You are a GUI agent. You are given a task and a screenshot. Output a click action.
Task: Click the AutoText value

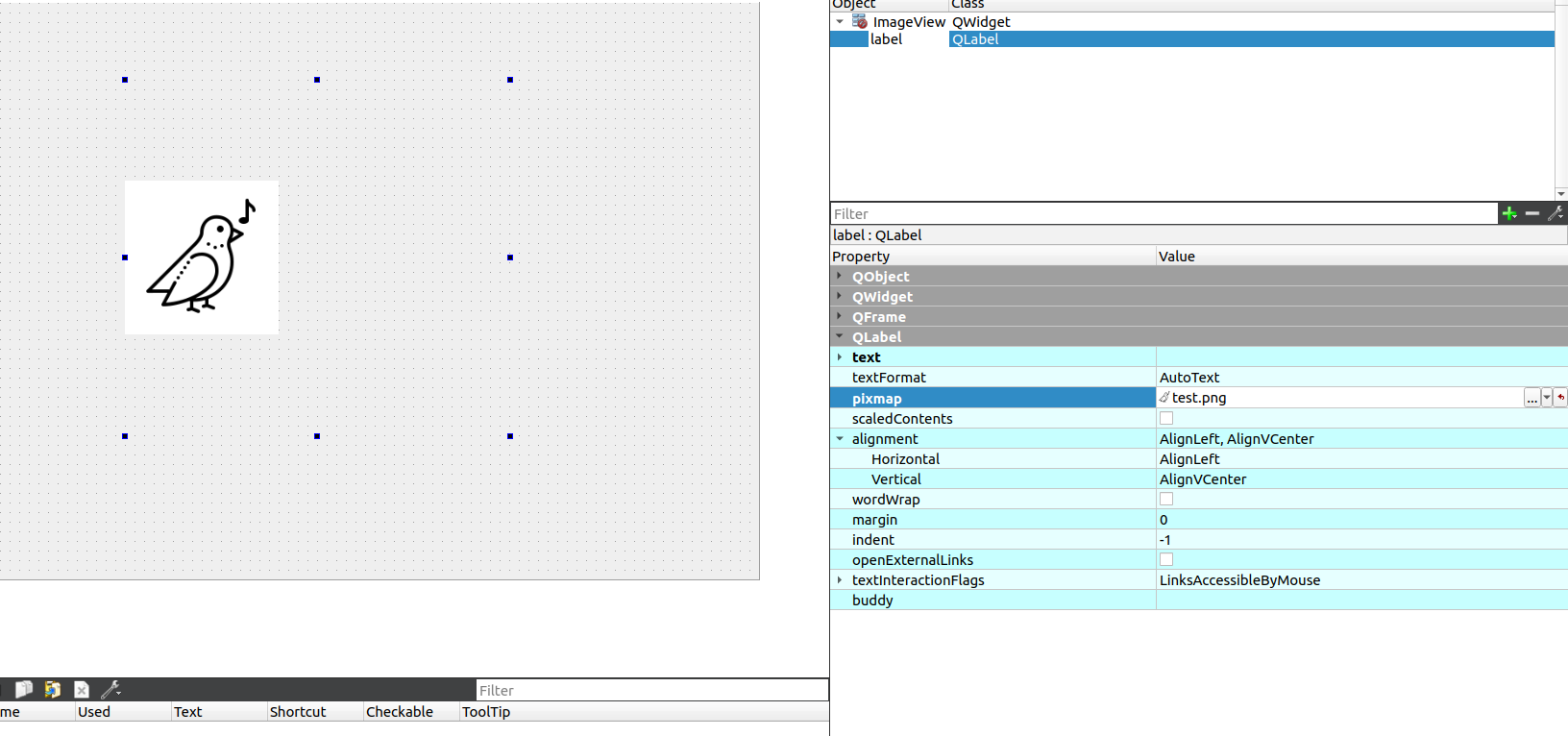tap(1189, 378)
